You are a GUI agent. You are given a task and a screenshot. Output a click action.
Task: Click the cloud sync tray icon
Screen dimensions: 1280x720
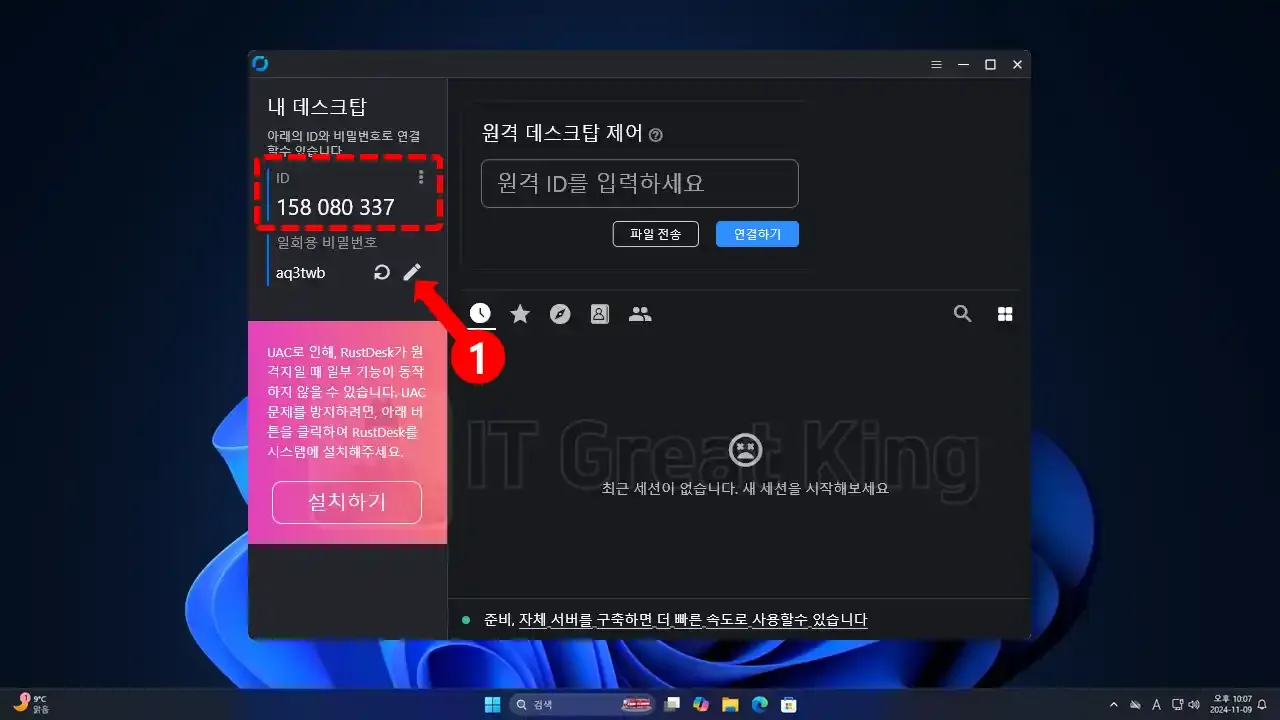point(1135,704)
